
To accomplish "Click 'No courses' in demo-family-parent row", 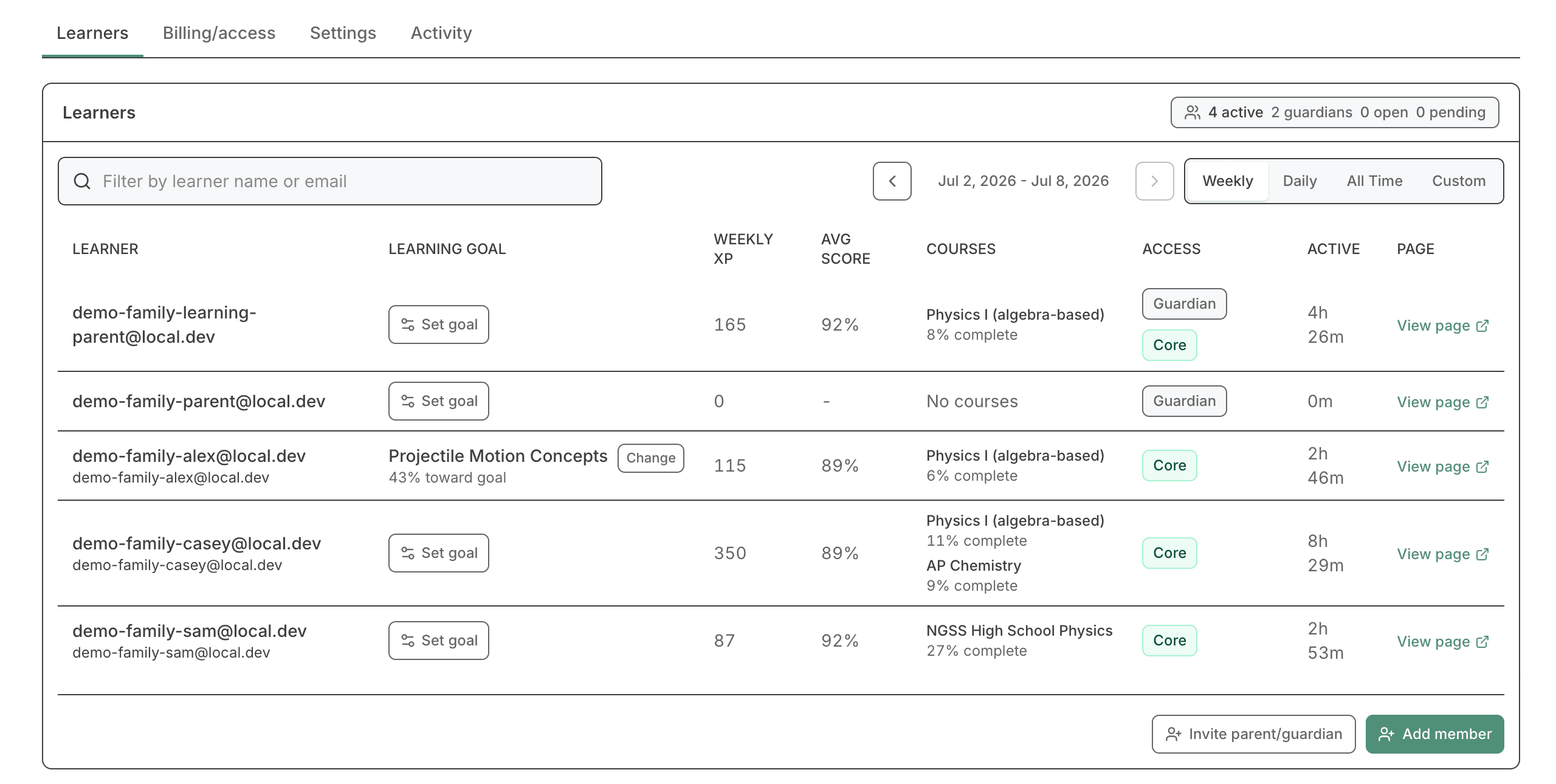I will point(972,401).
